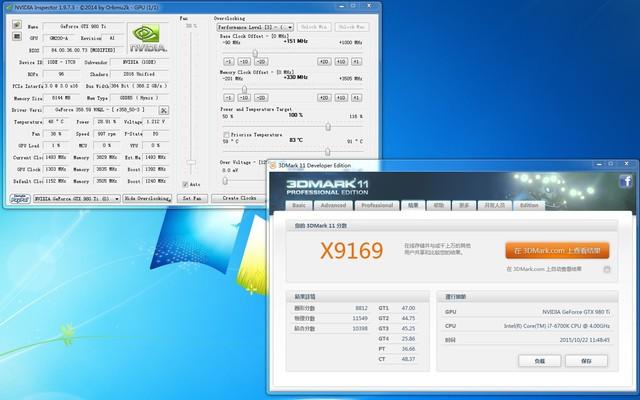Viewport: 640px width, 400px height.
Task: Open the NVIDIA GeForce GTX 980 Ti GPU selector dropdown
Action: click(x=77, y=199)
